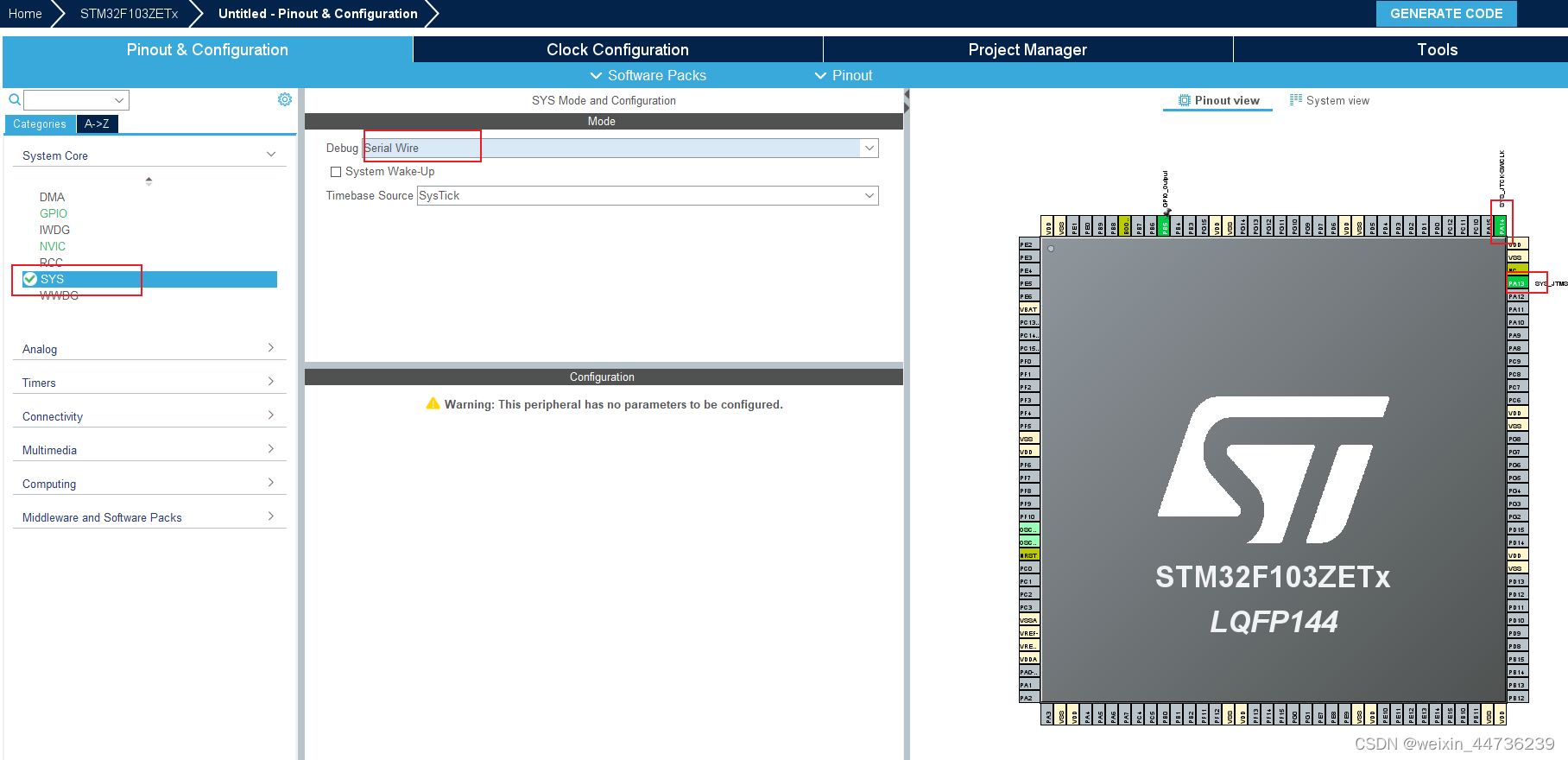Viewport: 1568px width, 760px height.
Task: Click the PA1 pin on chip
Action: 1029,685
